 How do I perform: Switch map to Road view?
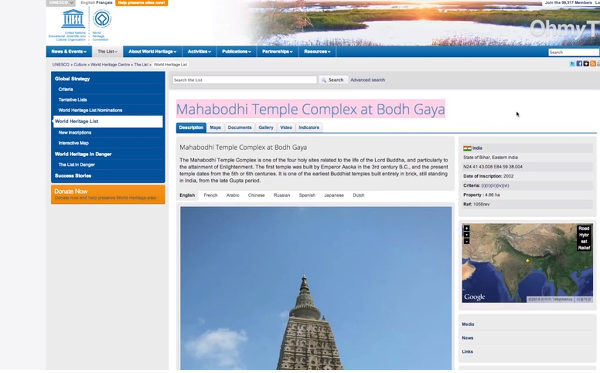pyautogui.click(x=584, y=228)
